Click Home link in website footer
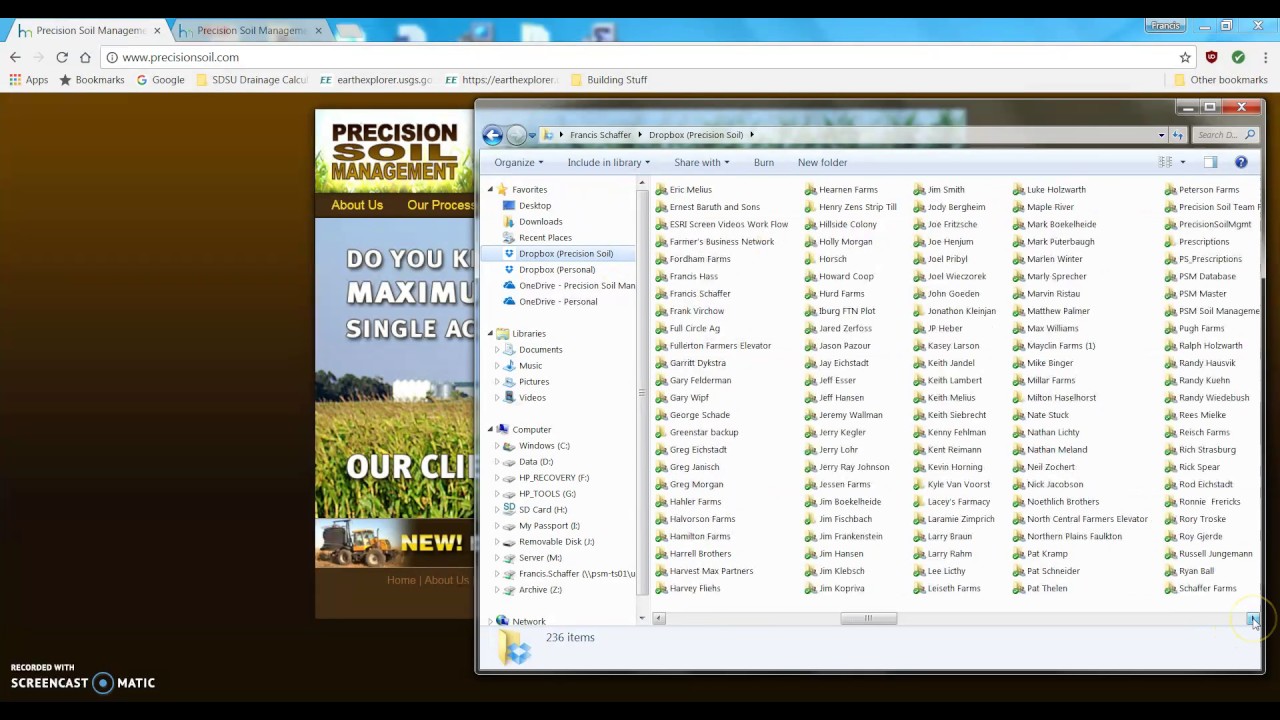Image resolution: width=1280 pixels, height=720 pixels. [401, 580]
